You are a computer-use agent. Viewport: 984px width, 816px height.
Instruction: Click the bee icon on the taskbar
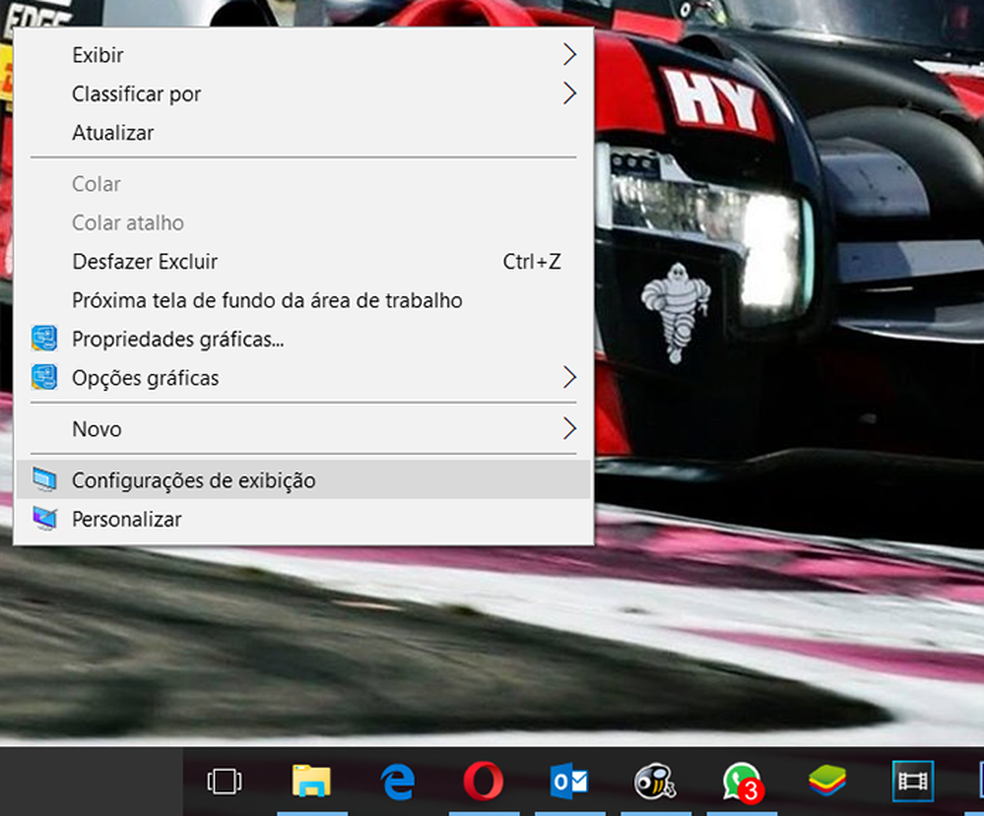click(x=655, y=781)
